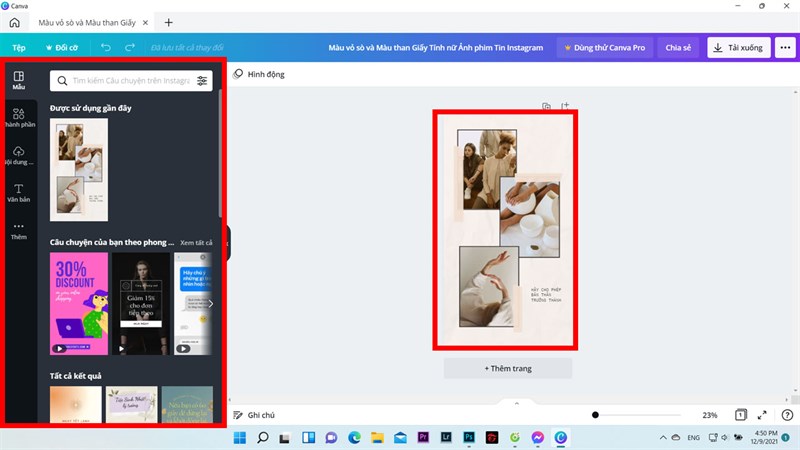Select the raised hand photo on canvas
Image resolution: width=800 pixels, height=450 pixels.
pos(489,287)
